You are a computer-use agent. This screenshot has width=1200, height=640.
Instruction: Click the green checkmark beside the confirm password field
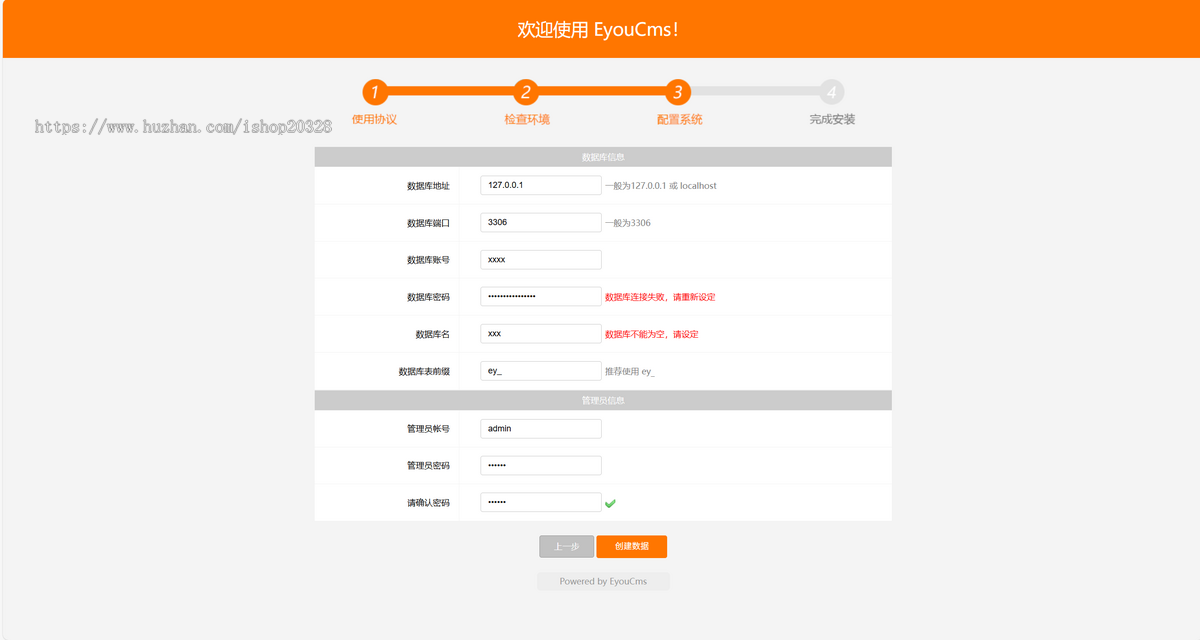coord(610,503)
